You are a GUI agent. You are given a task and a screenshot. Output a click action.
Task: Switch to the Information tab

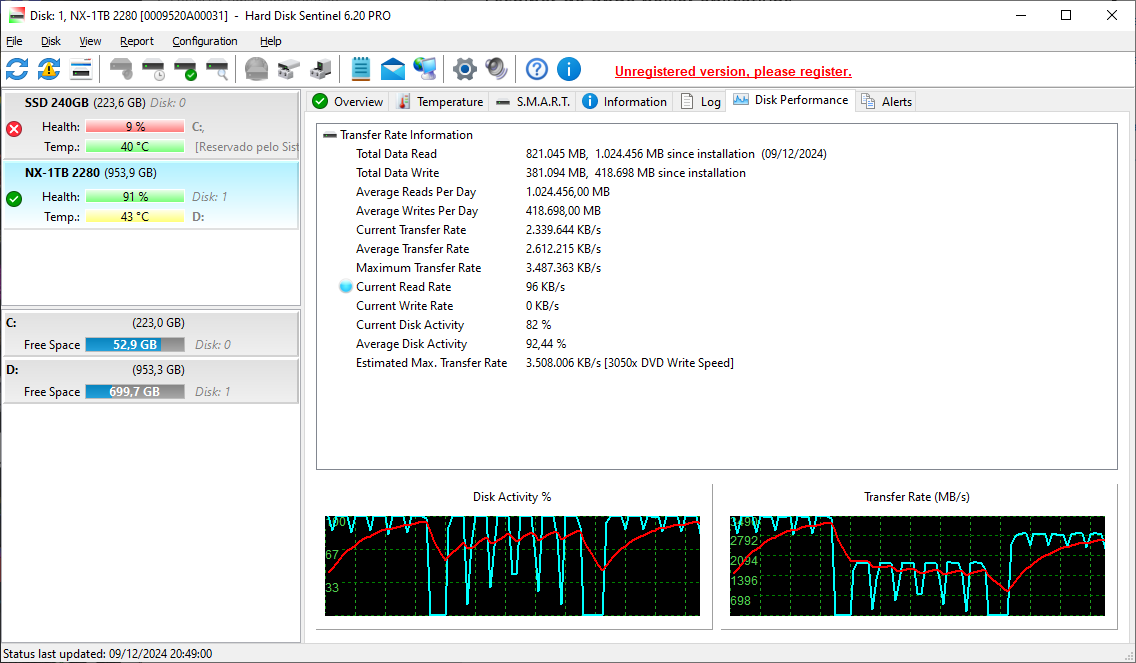click(625, 101)
